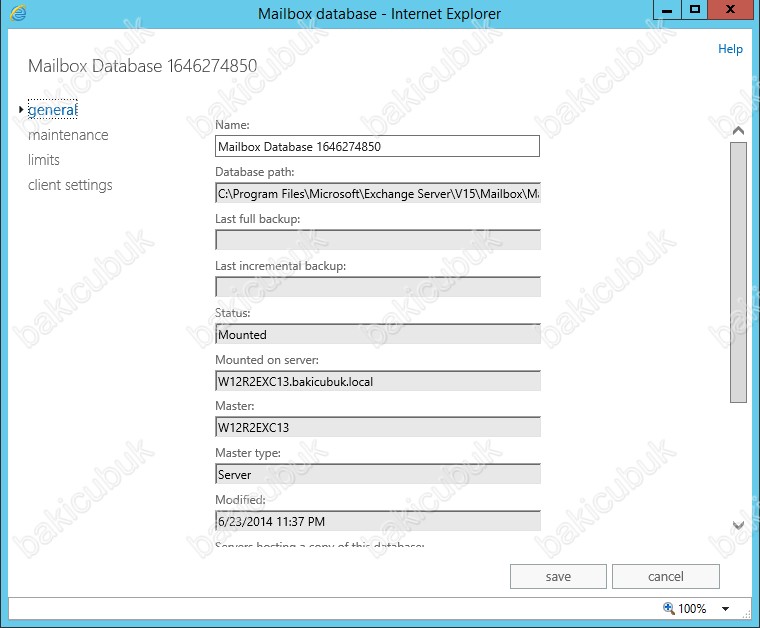Click the Master type label

click(248, 453)
